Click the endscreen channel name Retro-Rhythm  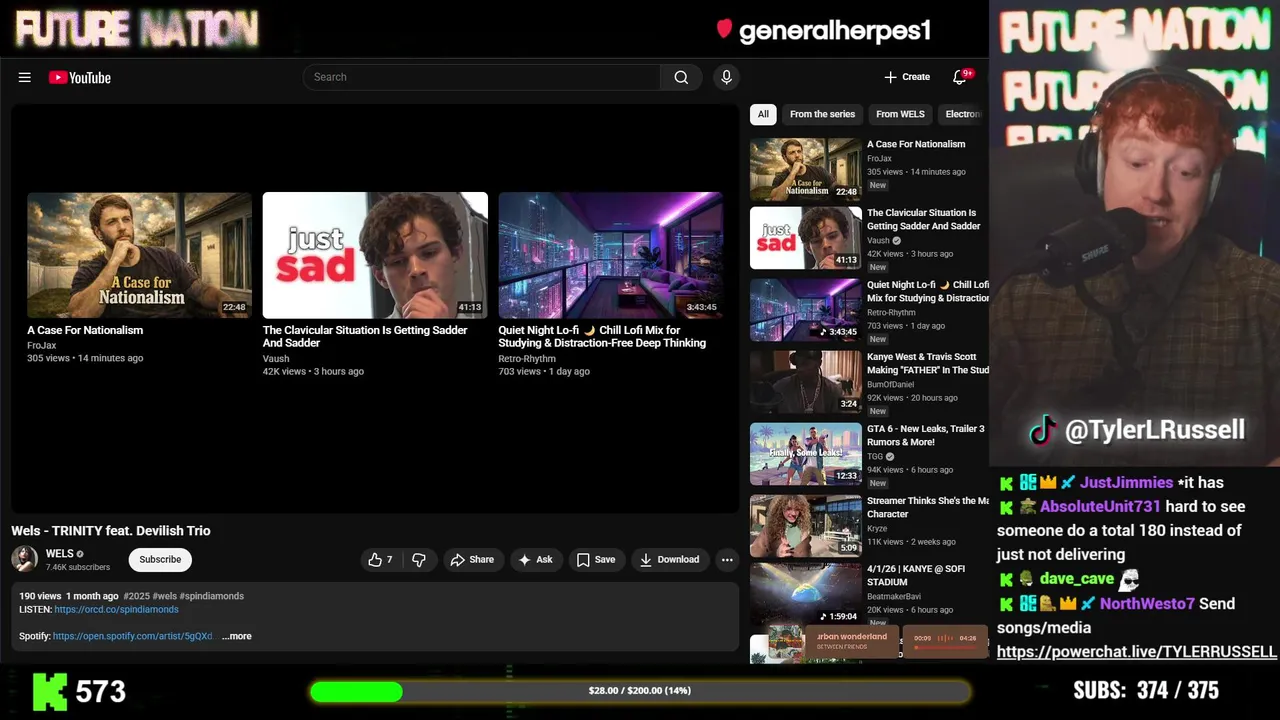(x=527, y=358)
